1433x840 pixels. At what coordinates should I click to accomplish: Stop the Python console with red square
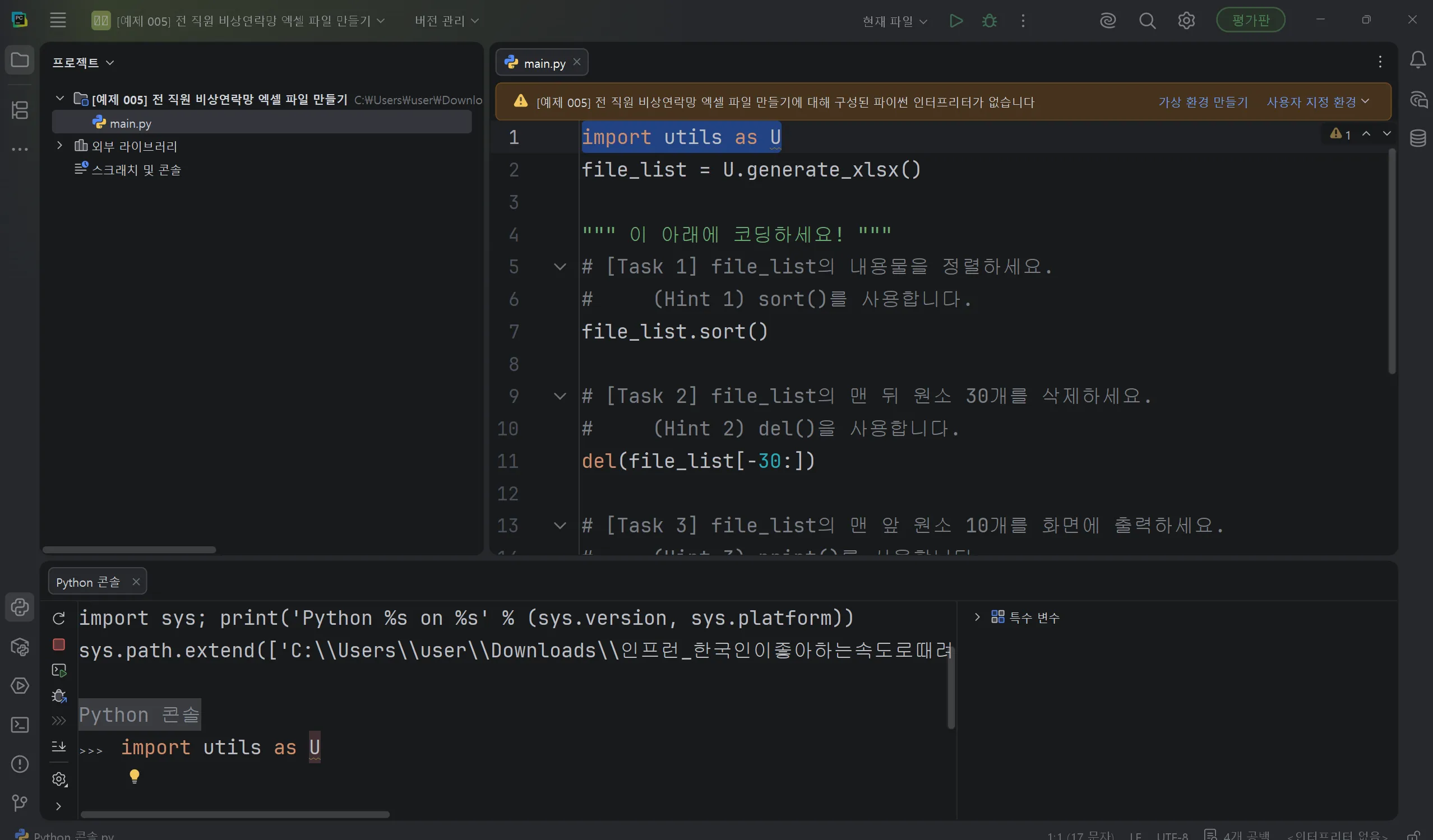[59, 644]
